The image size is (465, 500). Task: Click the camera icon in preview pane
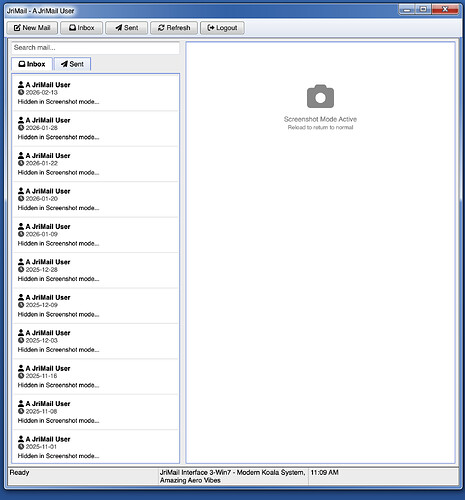pyautogui.click(x=320, y=96)
